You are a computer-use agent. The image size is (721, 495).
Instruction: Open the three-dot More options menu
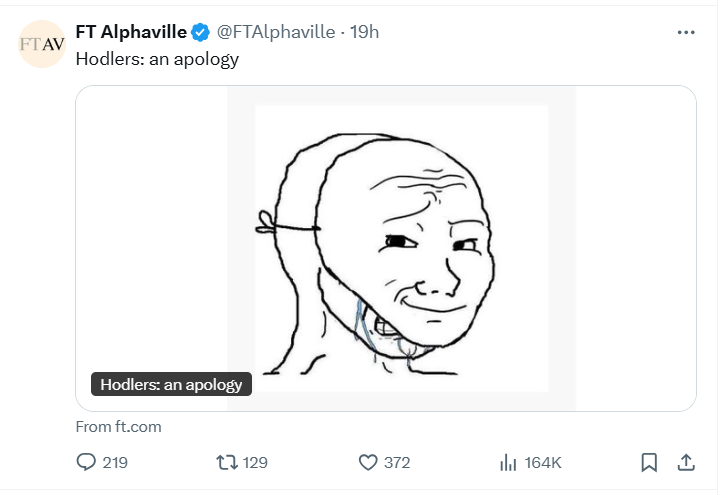(685, 32)
